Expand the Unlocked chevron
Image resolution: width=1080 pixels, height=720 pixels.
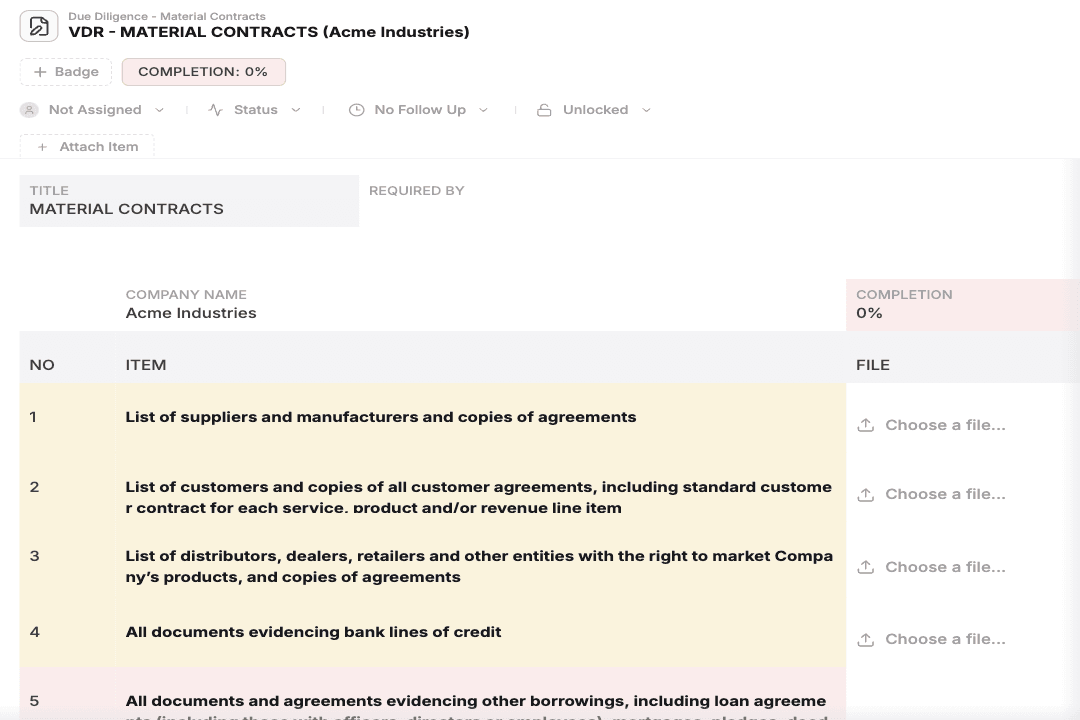click(646, 110)
